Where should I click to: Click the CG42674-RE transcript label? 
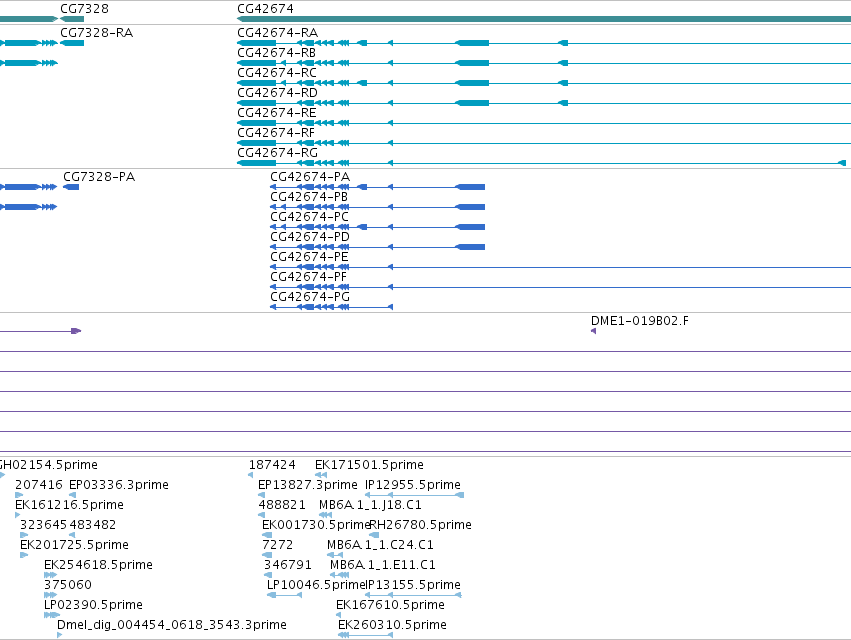277,113
